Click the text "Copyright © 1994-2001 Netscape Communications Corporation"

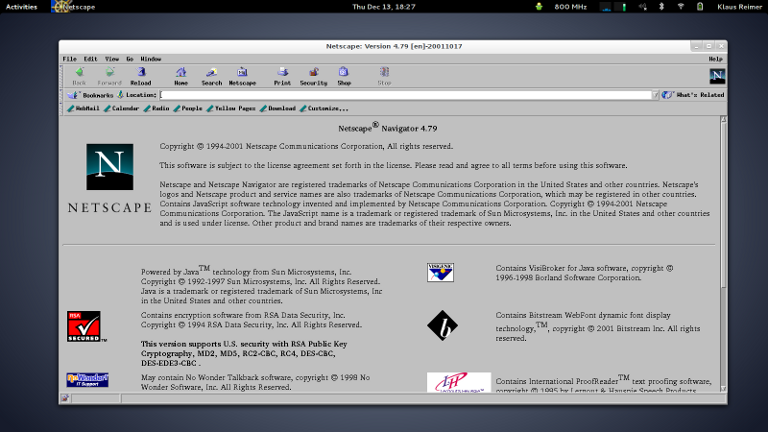click(271, 146)
